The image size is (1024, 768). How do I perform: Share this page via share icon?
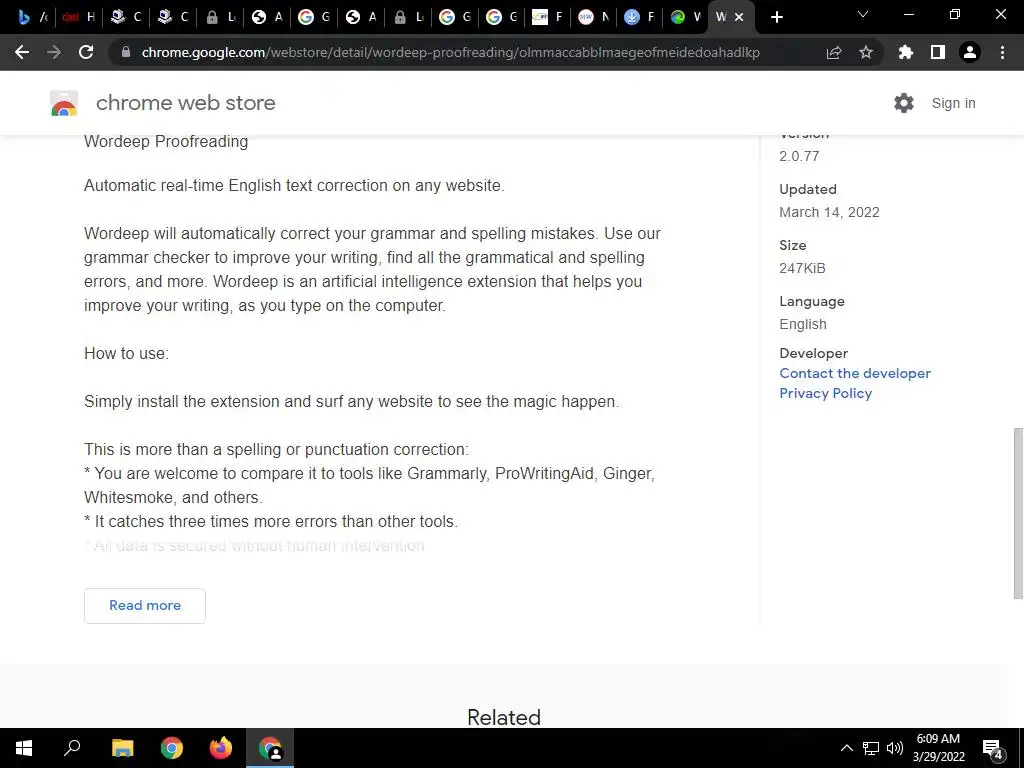[834, 52]
